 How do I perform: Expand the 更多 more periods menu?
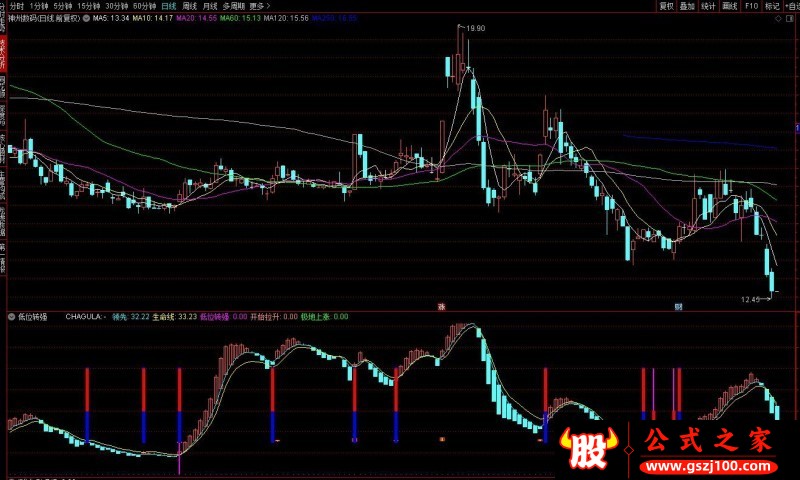(260, 6)
